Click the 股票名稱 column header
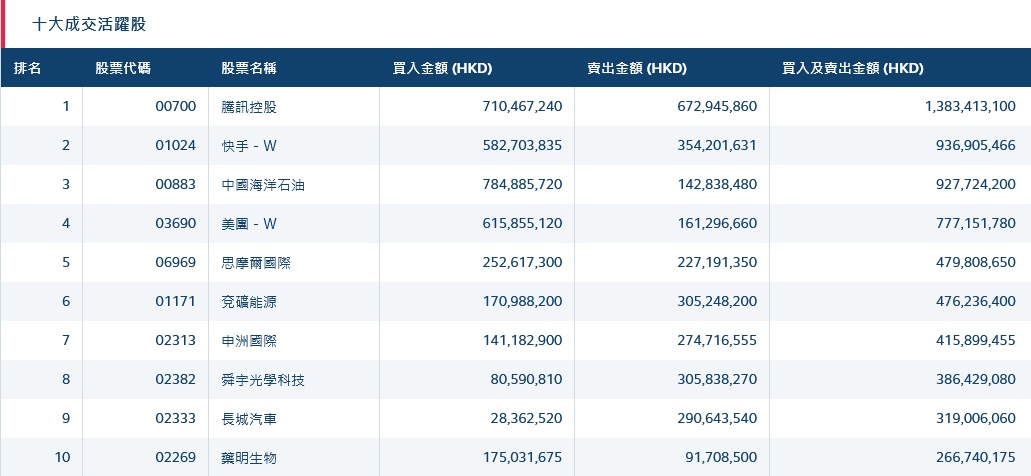Screen dimensions: 1031x476 249,69
